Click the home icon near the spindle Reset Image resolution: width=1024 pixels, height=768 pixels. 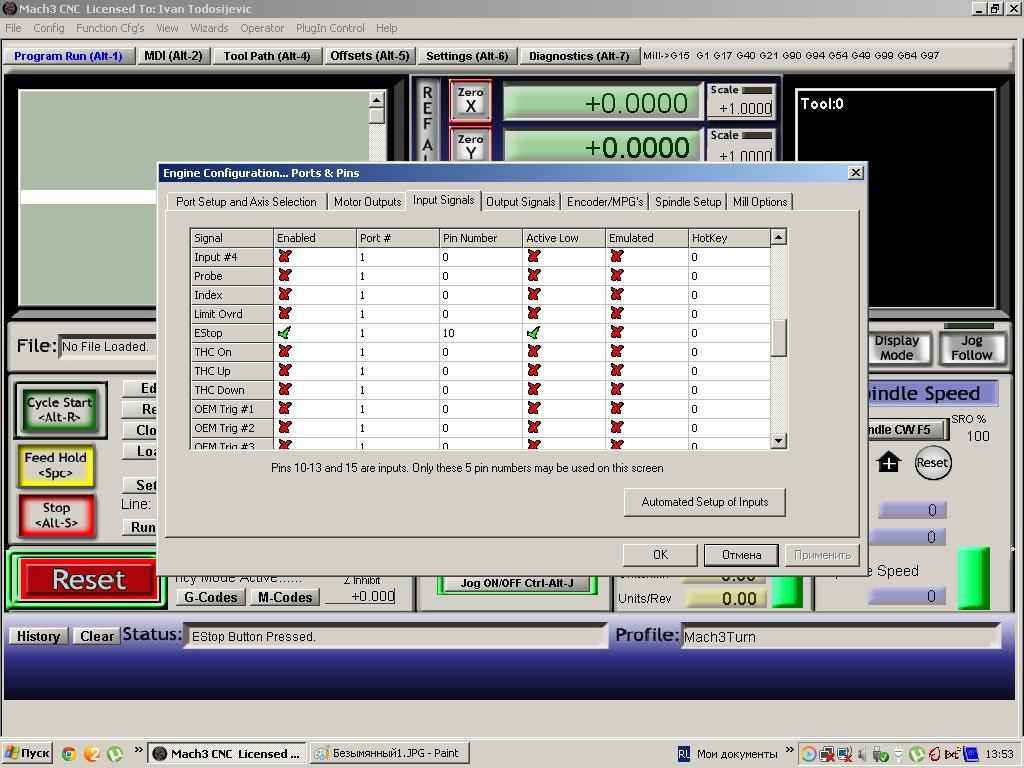click(888, 463)
